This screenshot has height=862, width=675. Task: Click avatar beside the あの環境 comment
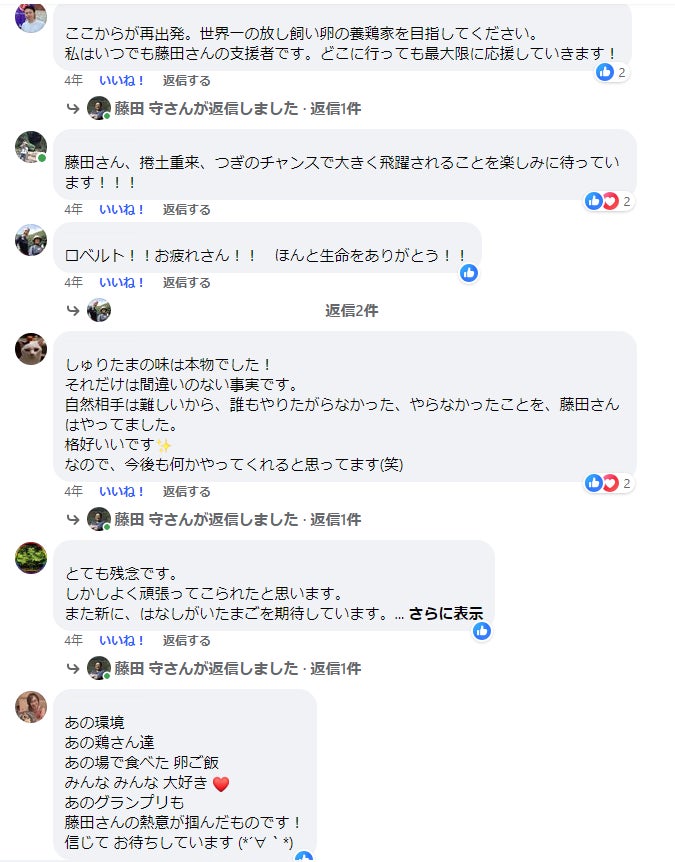[31, 707]
